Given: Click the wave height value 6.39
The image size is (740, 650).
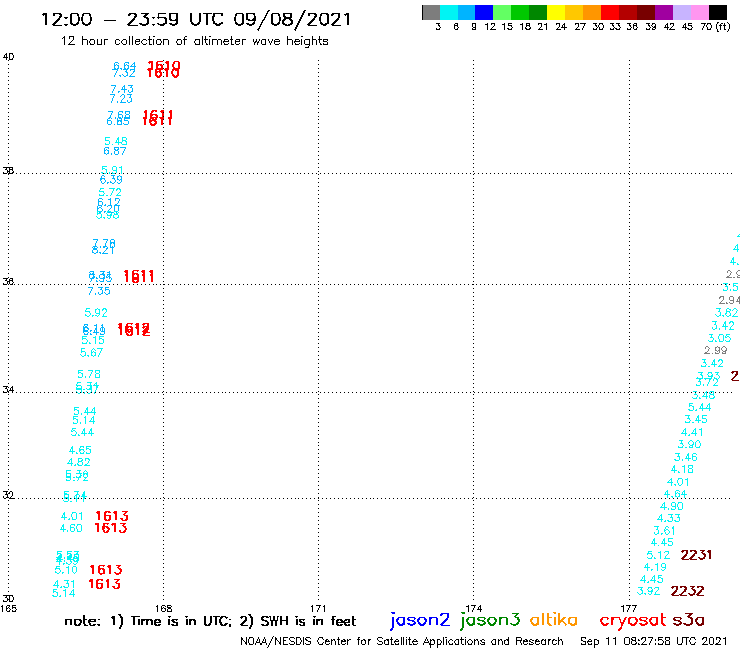Looking at the screenshot, I should [111, 180].
